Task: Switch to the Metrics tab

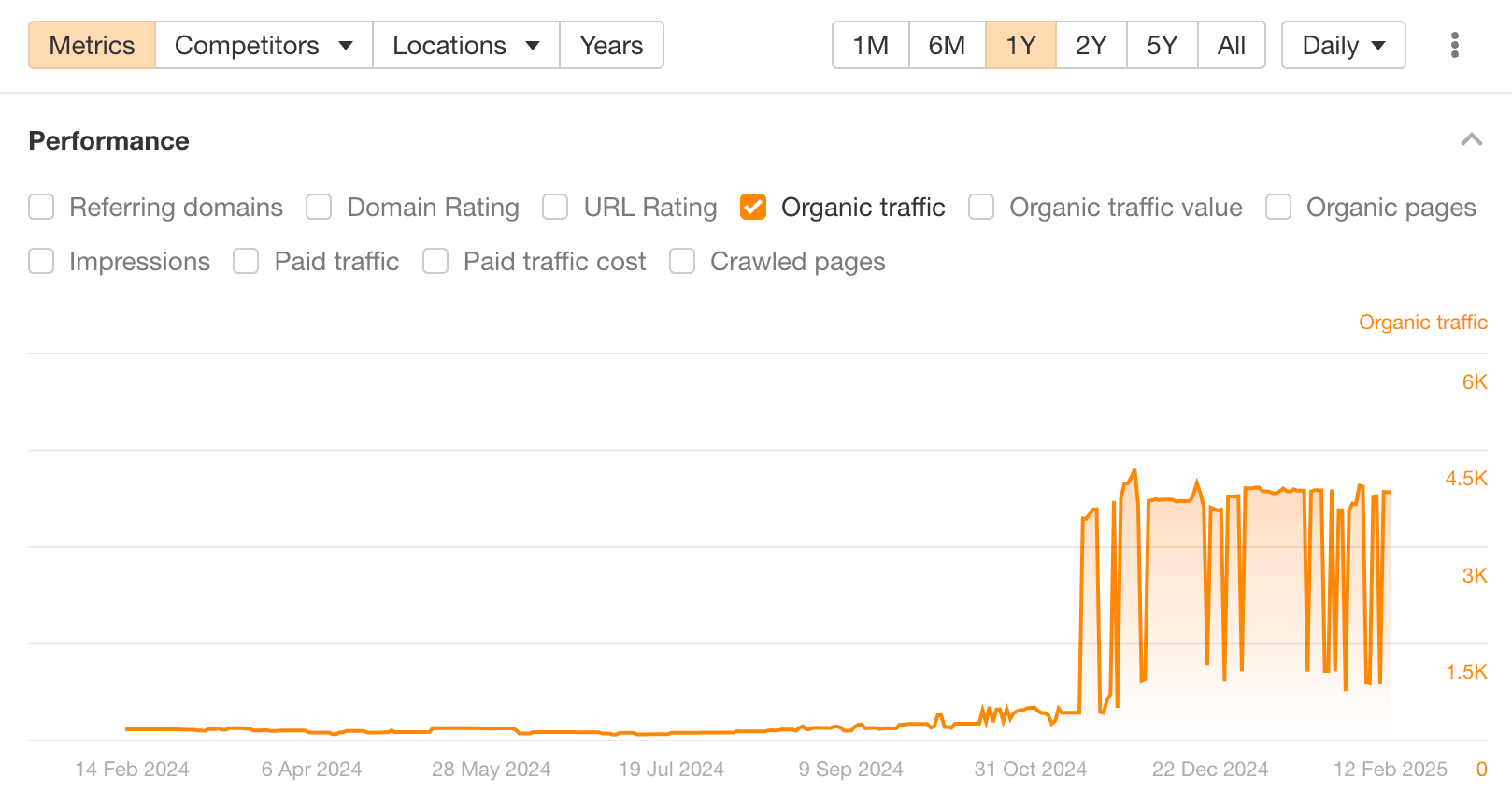Action: [92, 45]
